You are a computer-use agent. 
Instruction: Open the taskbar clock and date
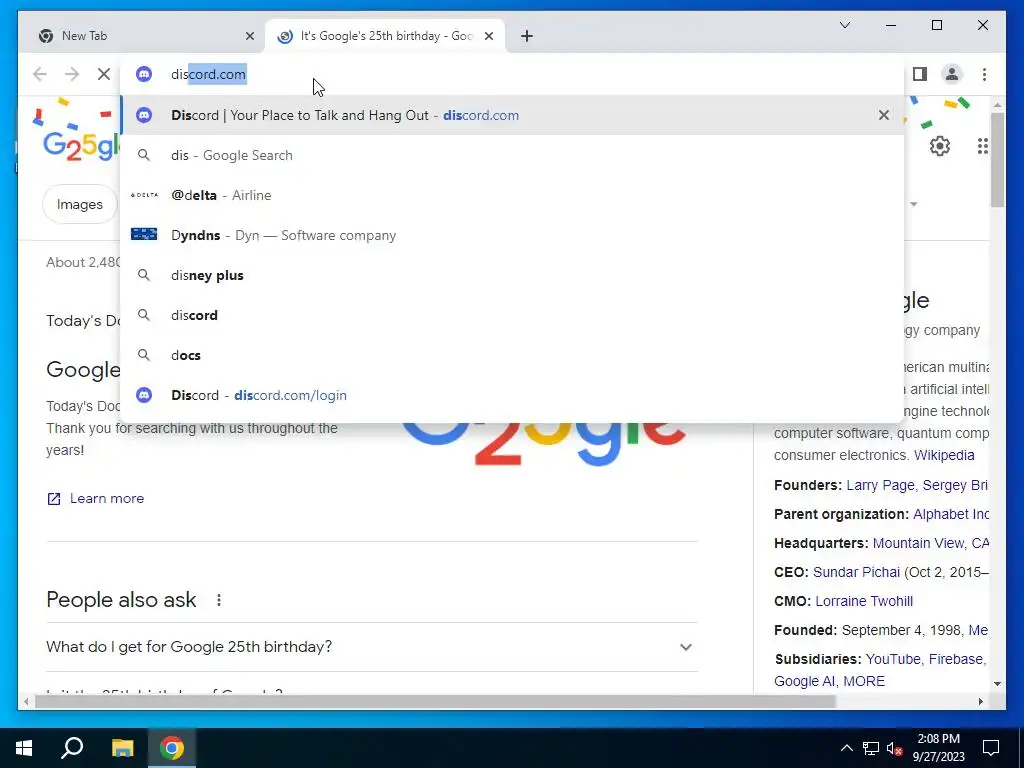pos(938,748)
